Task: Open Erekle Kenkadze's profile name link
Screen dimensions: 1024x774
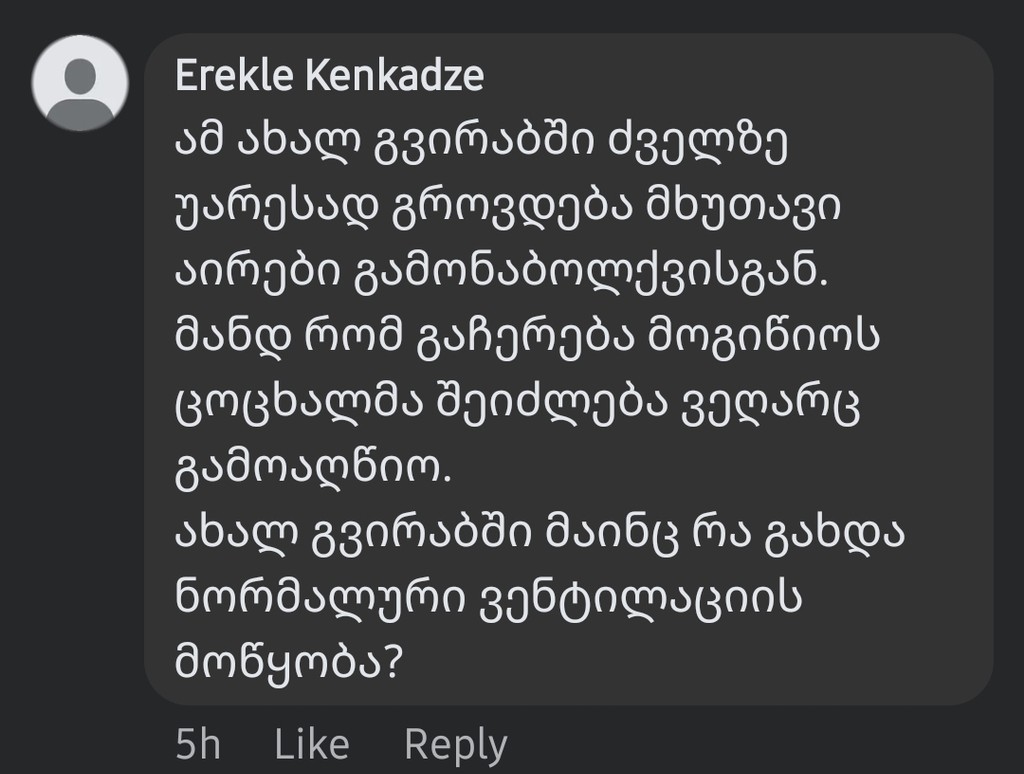Action: [x=329, y=76]
